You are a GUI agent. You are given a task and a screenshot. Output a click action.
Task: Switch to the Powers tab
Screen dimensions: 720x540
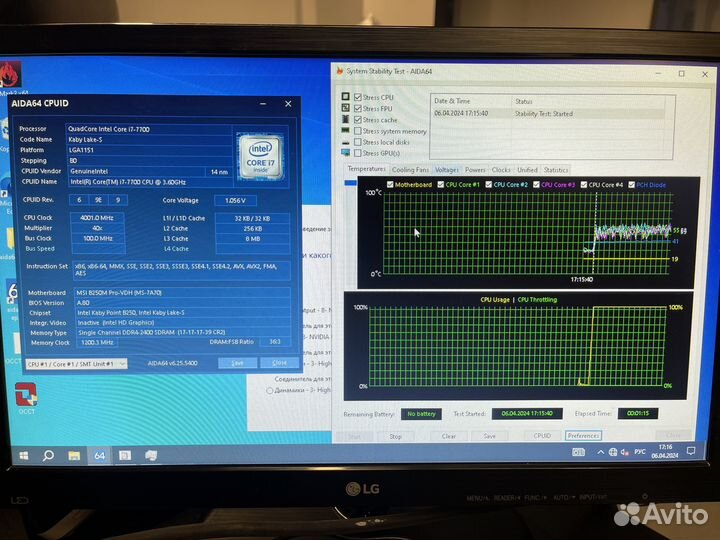tap(475, 169)
